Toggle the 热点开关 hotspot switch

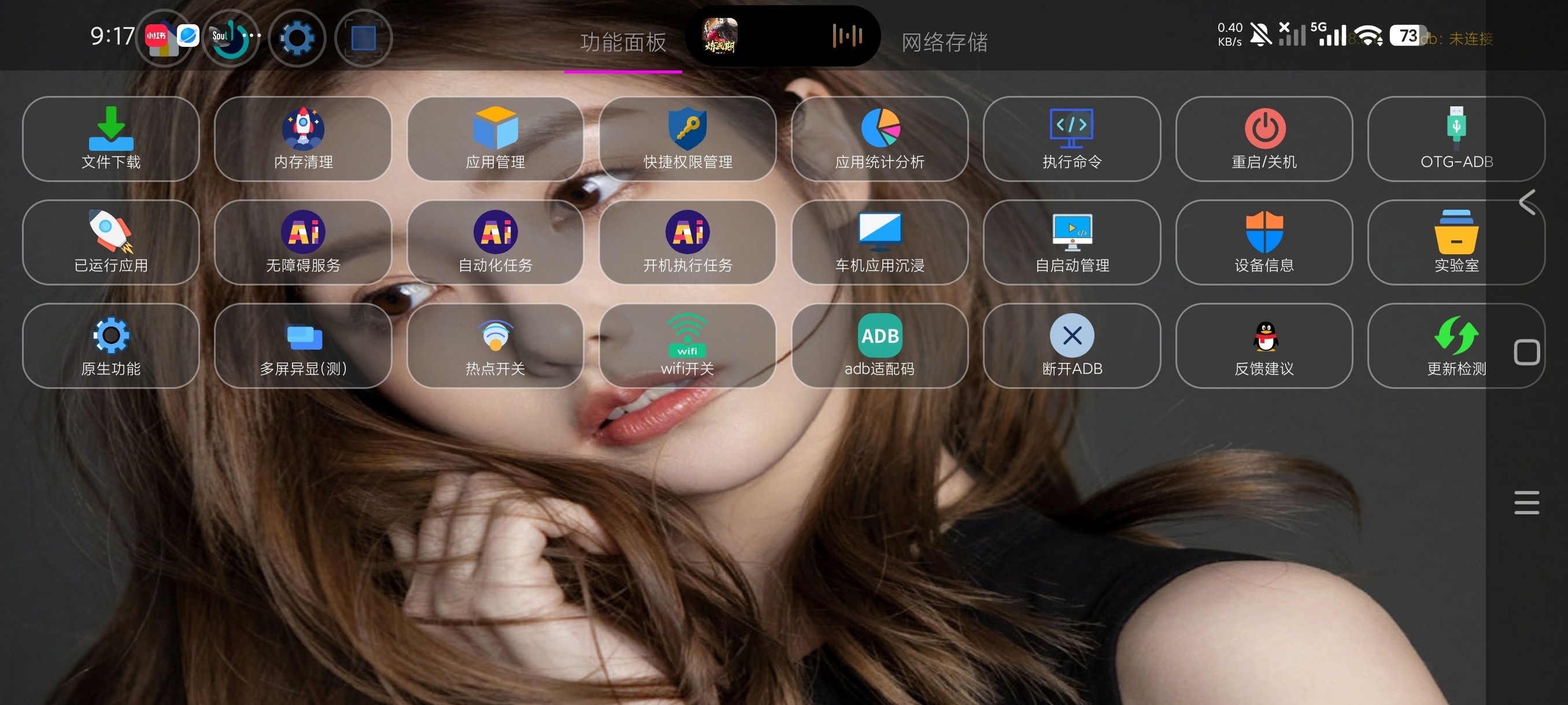pos(495,346)
